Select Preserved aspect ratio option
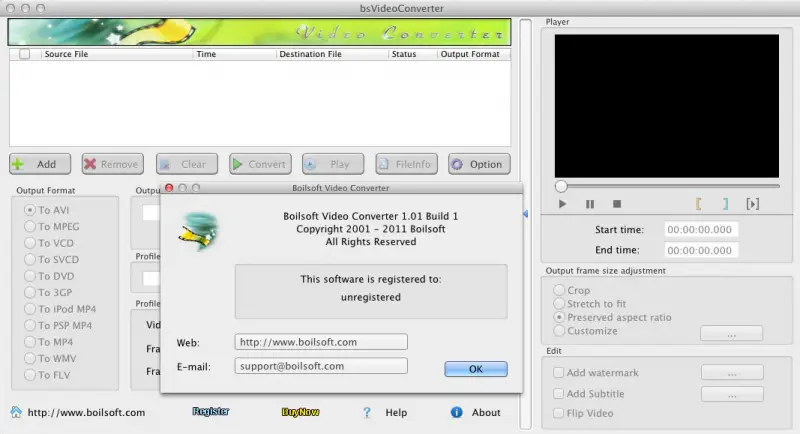The height and width of the screenshot is (434, 800). (559, 317)
